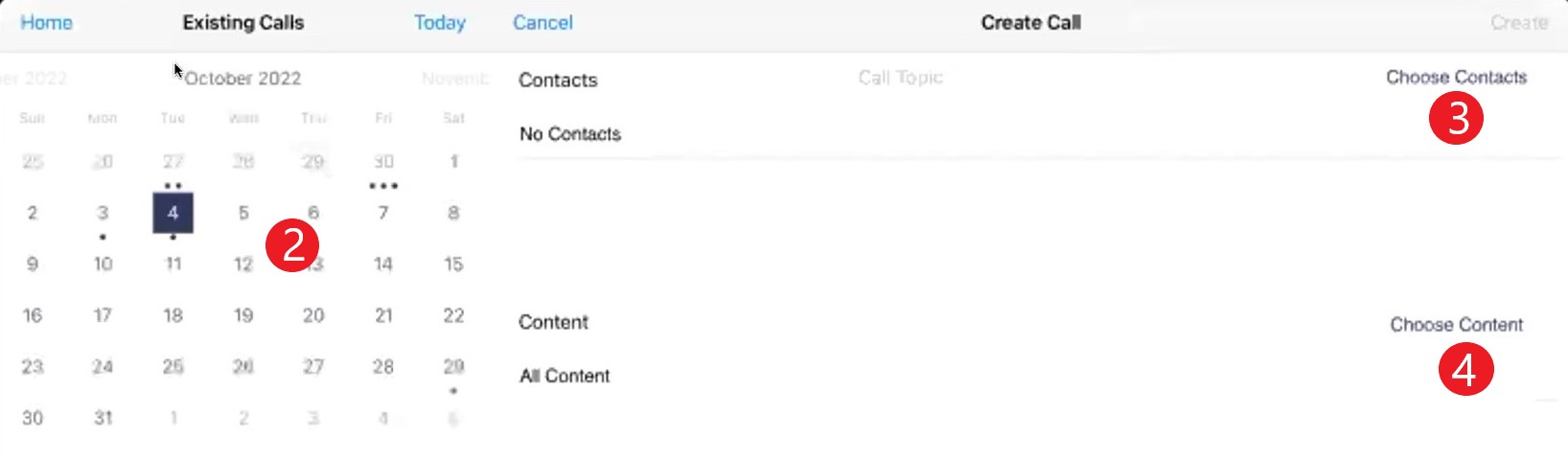Viewport: 1568px width, 460px height.
Task: Select October 4 highlighted date
Action: click(x=173, y=213)
